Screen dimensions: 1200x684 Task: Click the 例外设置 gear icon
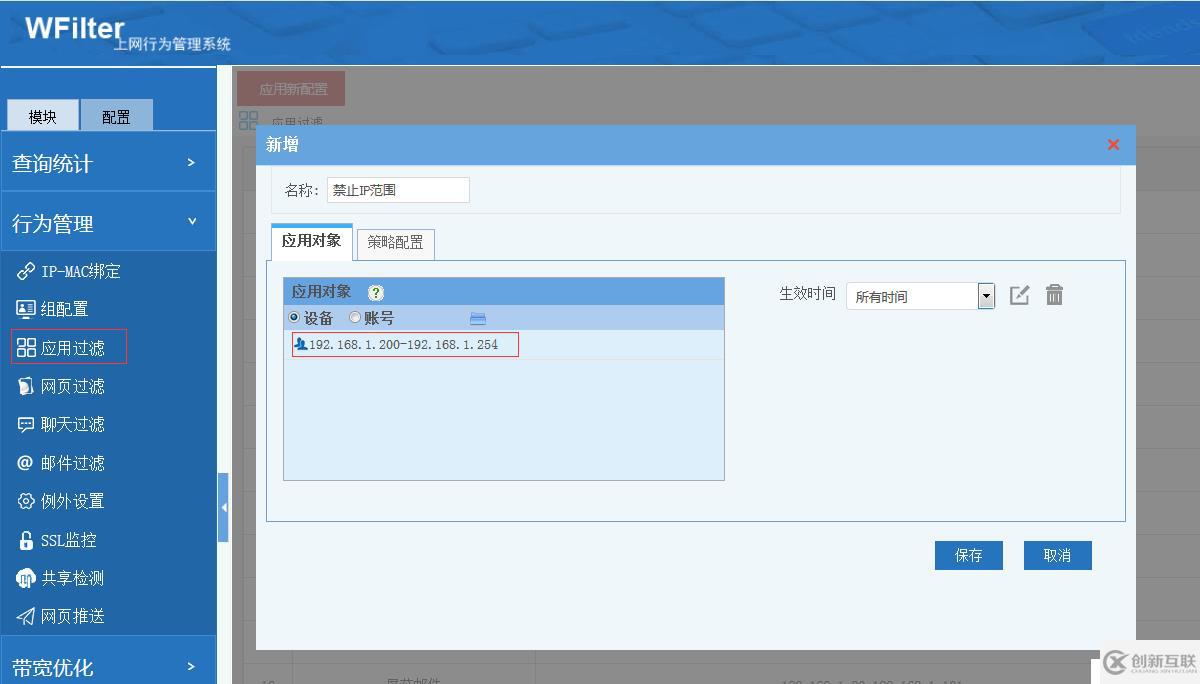26,501
